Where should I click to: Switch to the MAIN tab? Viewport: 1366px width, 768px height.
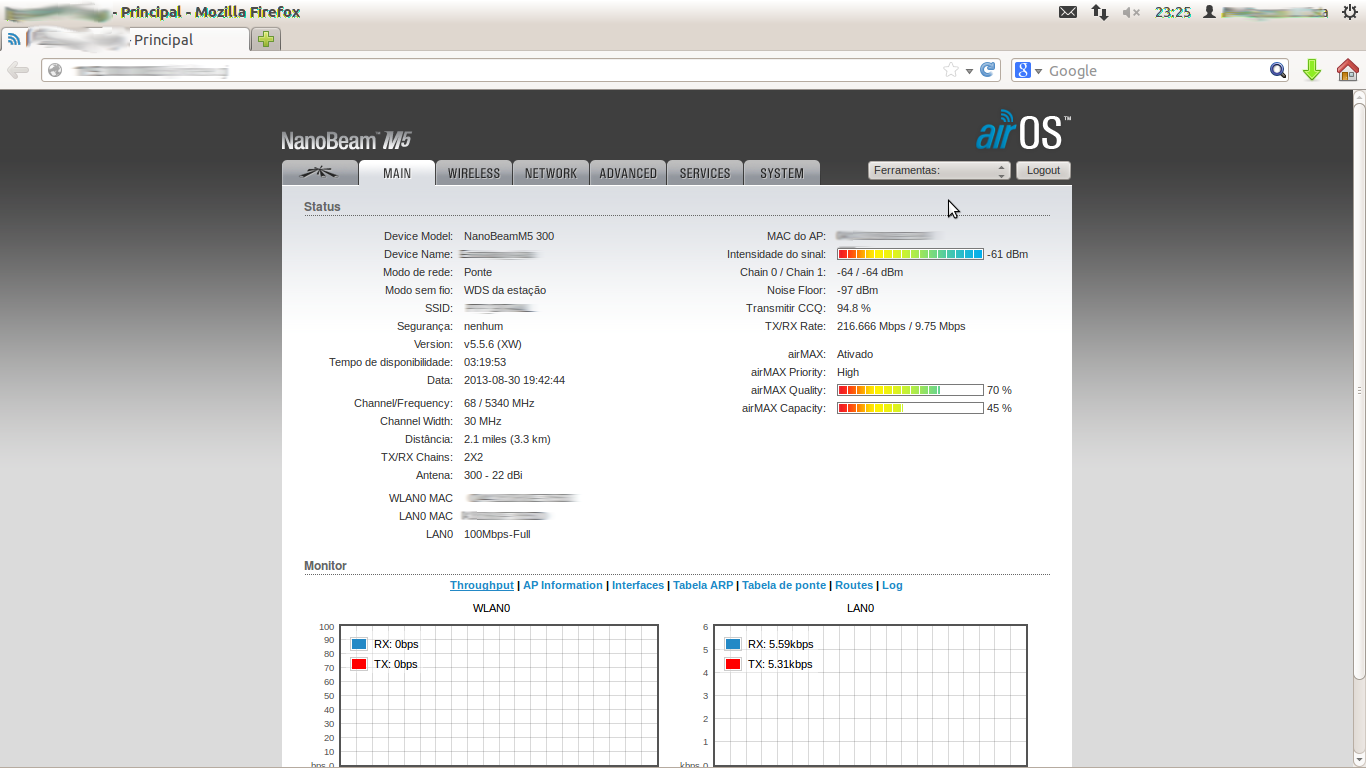pos(397,173)
